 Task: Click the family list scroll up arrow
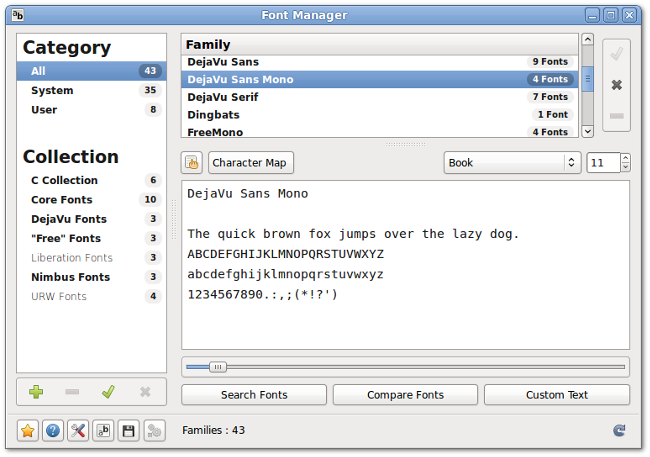587,39
